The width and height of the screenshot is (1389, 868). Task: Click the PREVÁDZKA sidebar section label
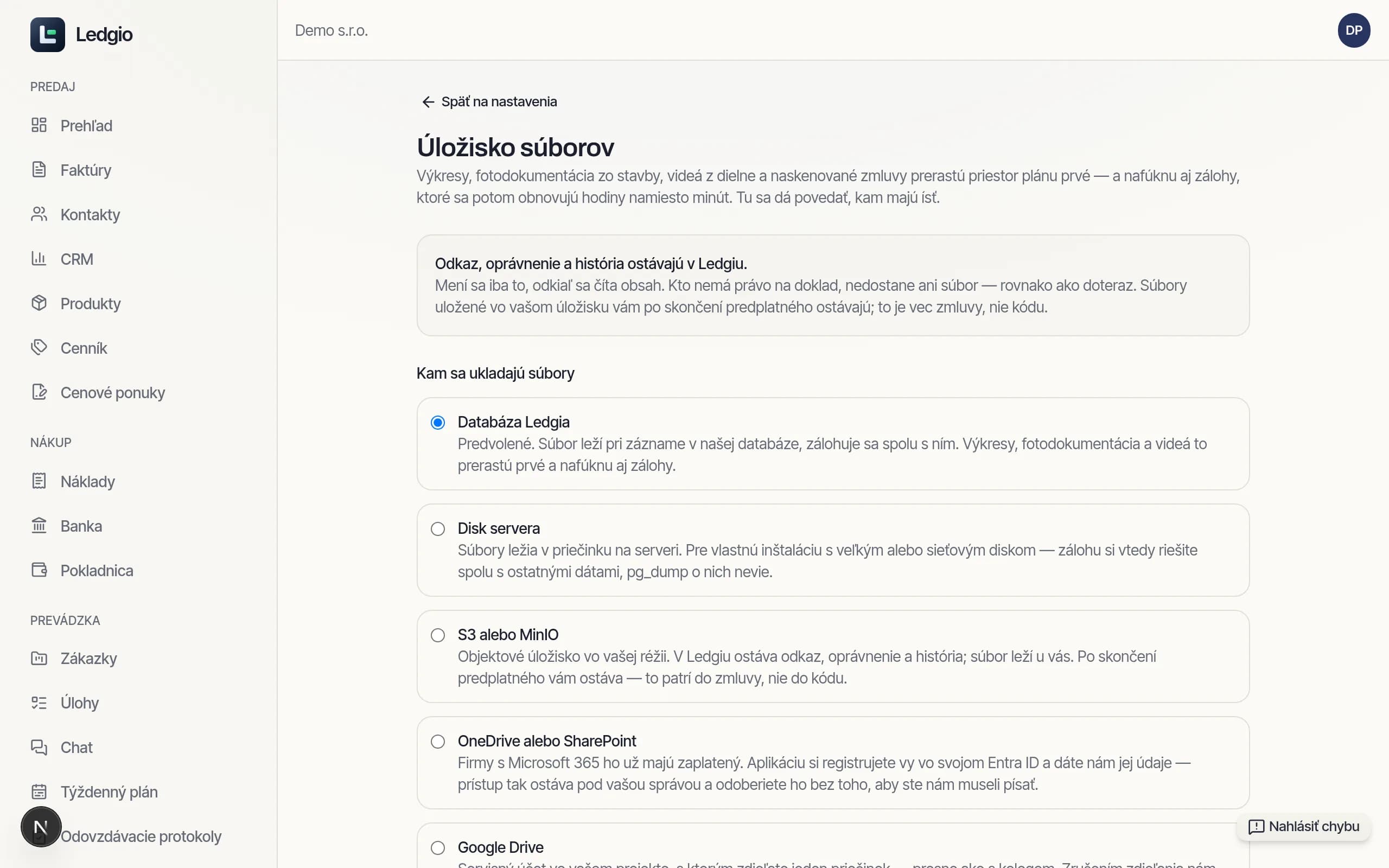pos(65,620)
